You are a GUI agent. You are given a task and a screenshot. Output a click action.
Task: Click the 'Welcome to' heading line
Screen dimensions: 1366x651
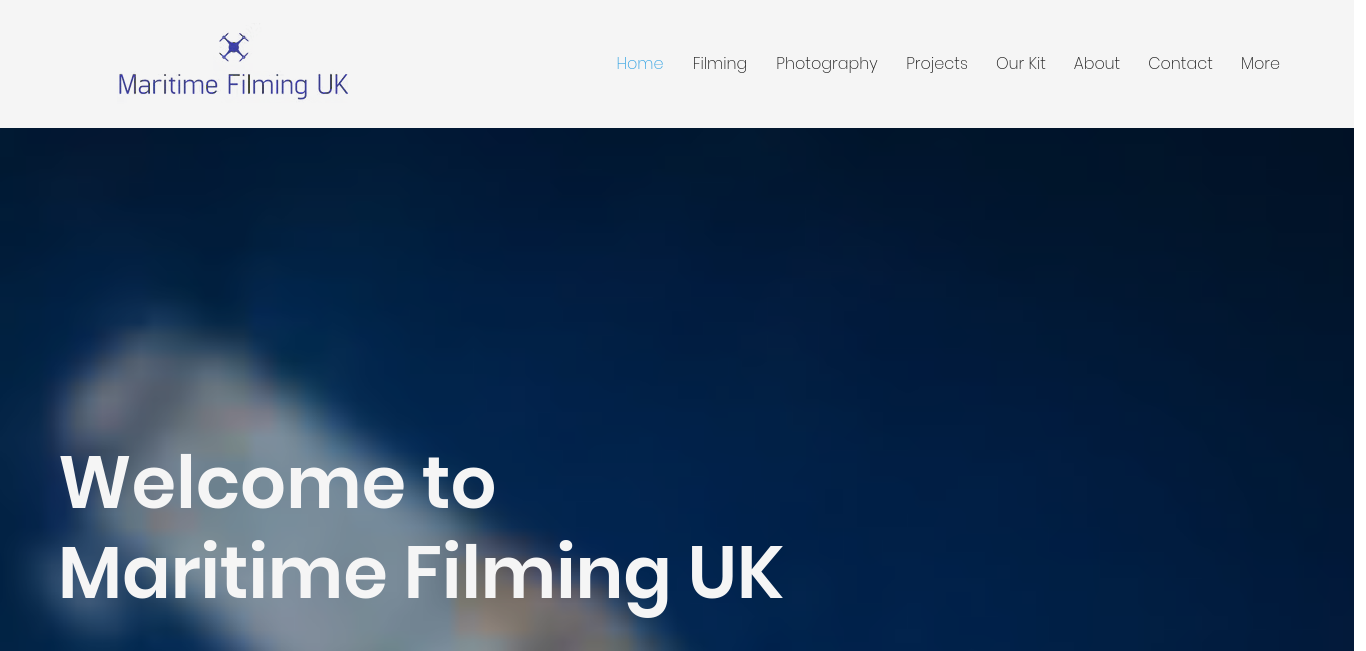[278, 483]
